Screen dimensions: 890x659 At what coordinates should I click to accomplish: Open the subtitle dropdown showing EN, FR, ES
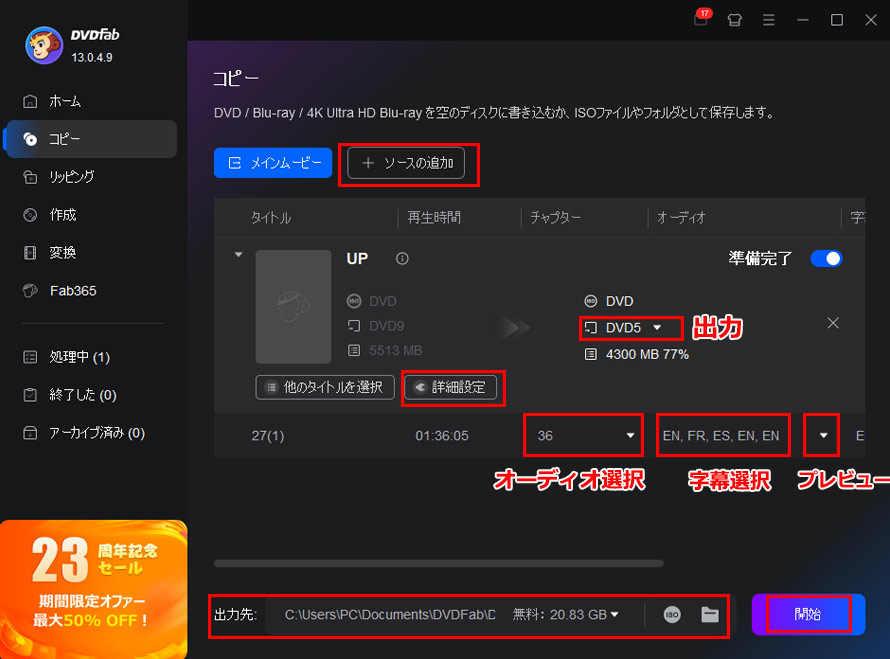coord(723,435)
